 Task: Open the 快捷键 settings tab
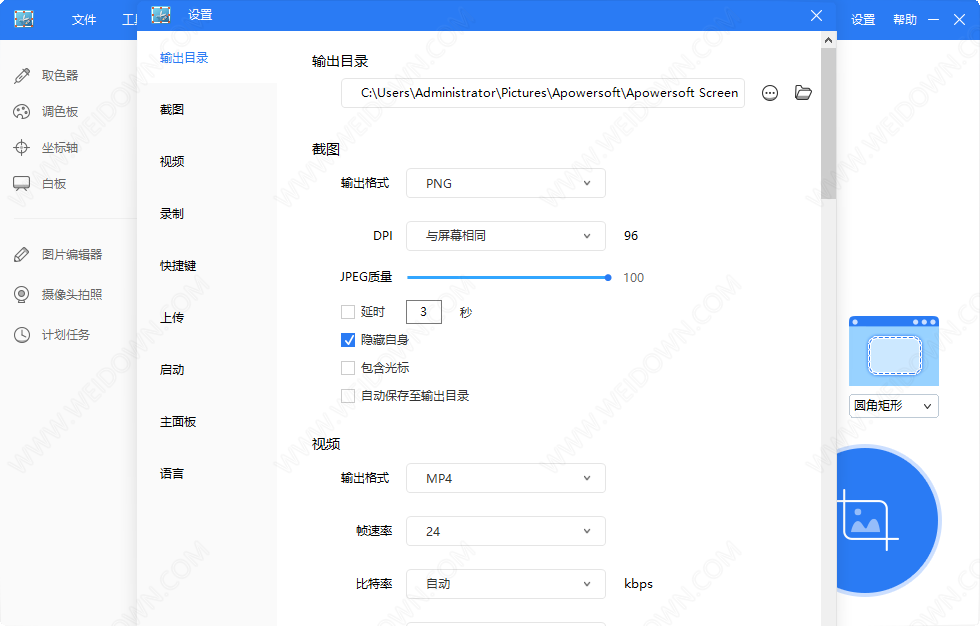point(178,266)
